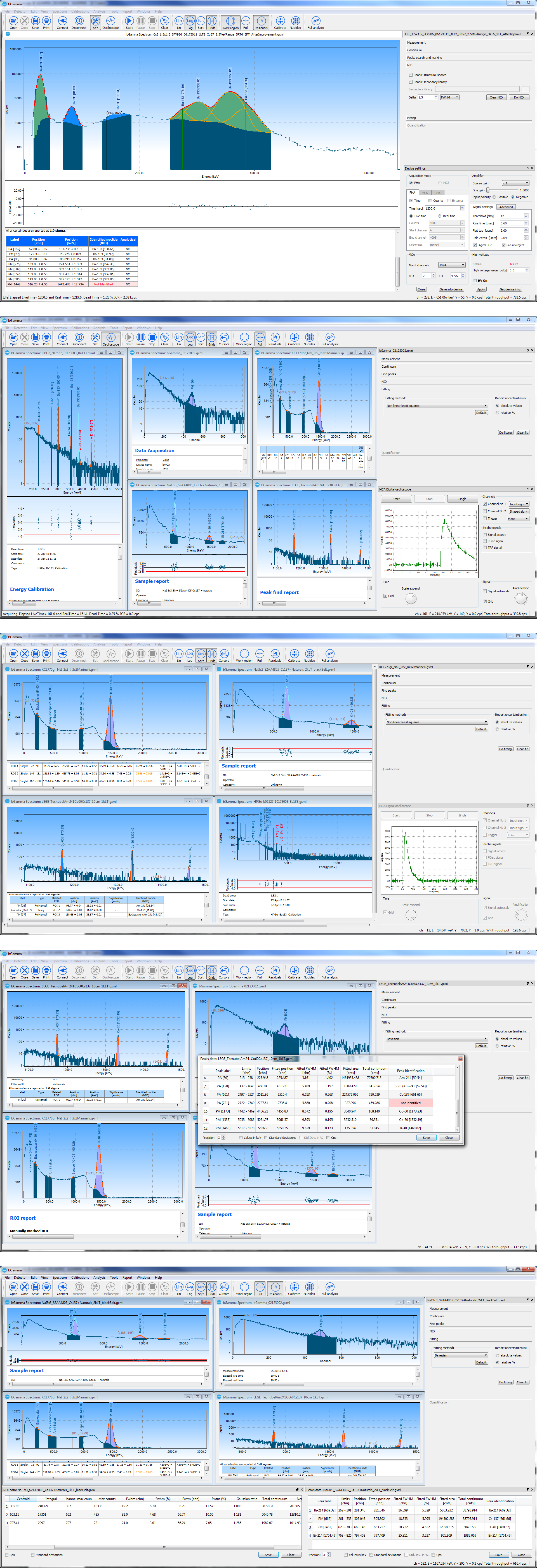Screen dimensions: 537x1568
Task: Click Clear spectrum icon in Device settings window
Action: click(164, 22)
